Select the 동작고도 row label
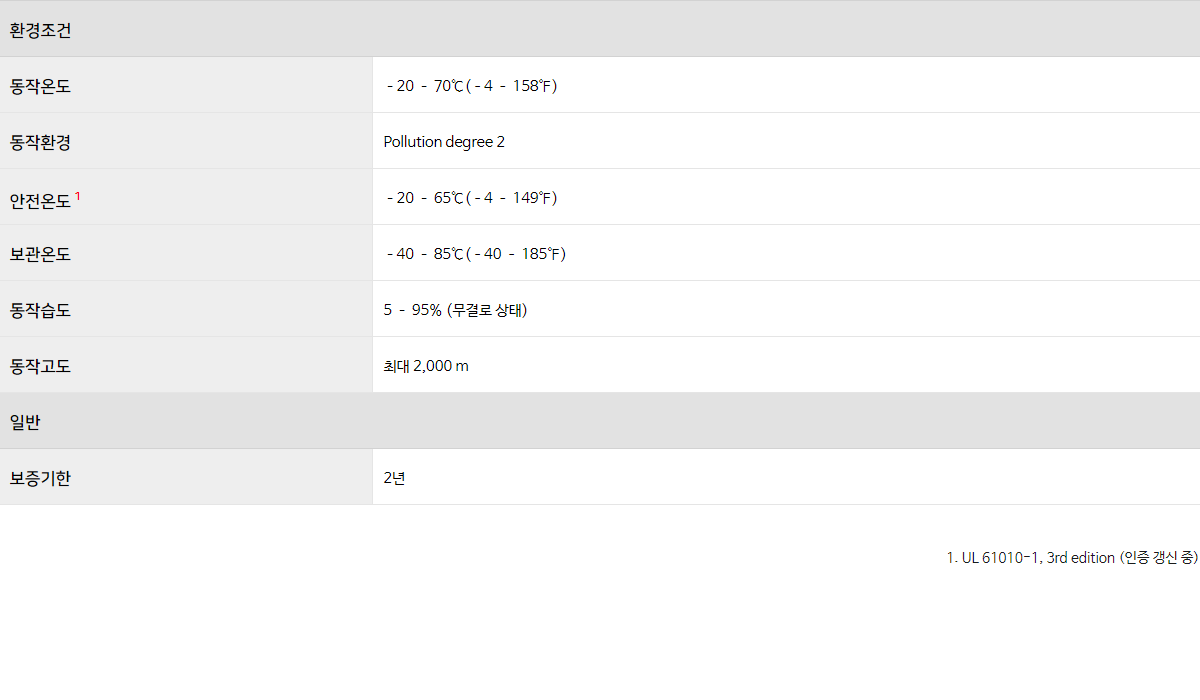The width and height of the screenshot is (1200, 700). [41, 366]
